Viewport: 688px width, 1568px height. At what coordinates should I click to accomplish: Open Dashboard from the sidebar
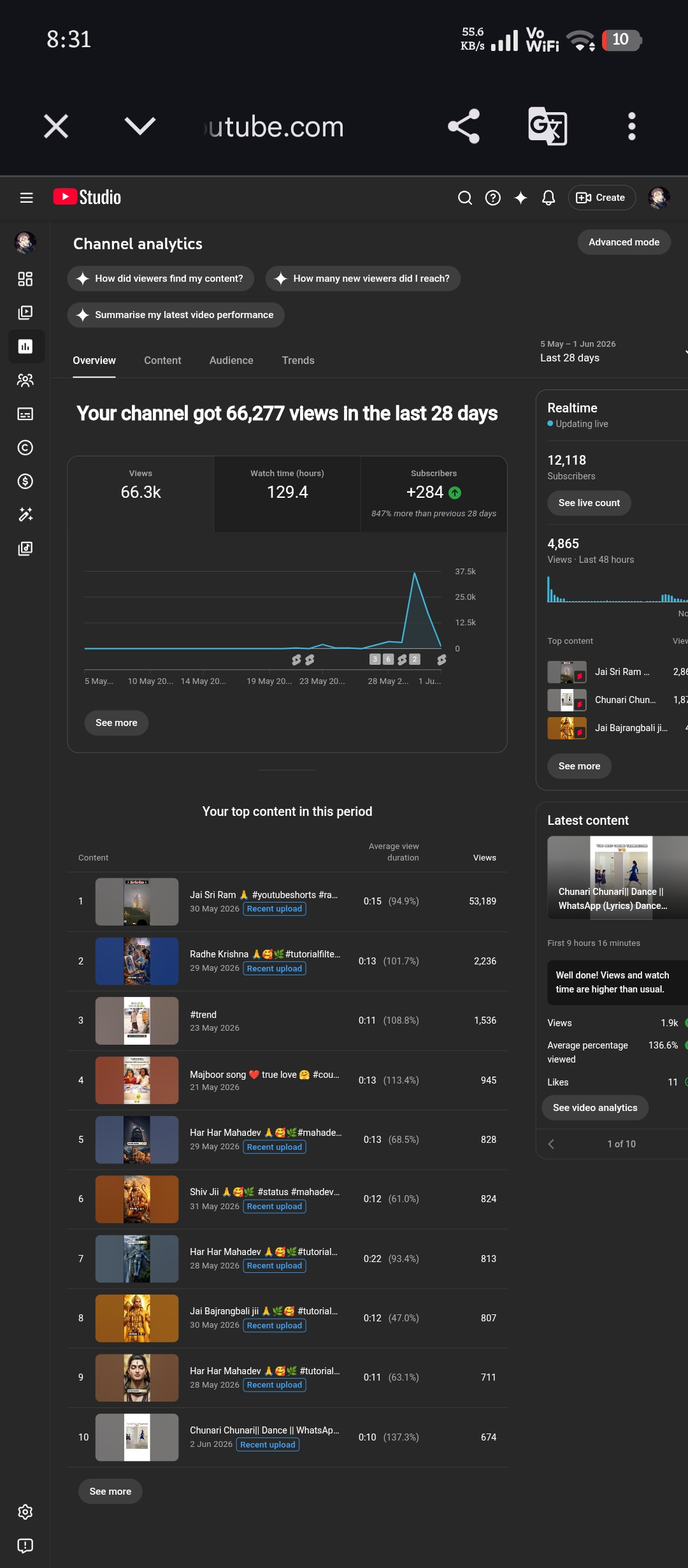(x=25, y=279)
